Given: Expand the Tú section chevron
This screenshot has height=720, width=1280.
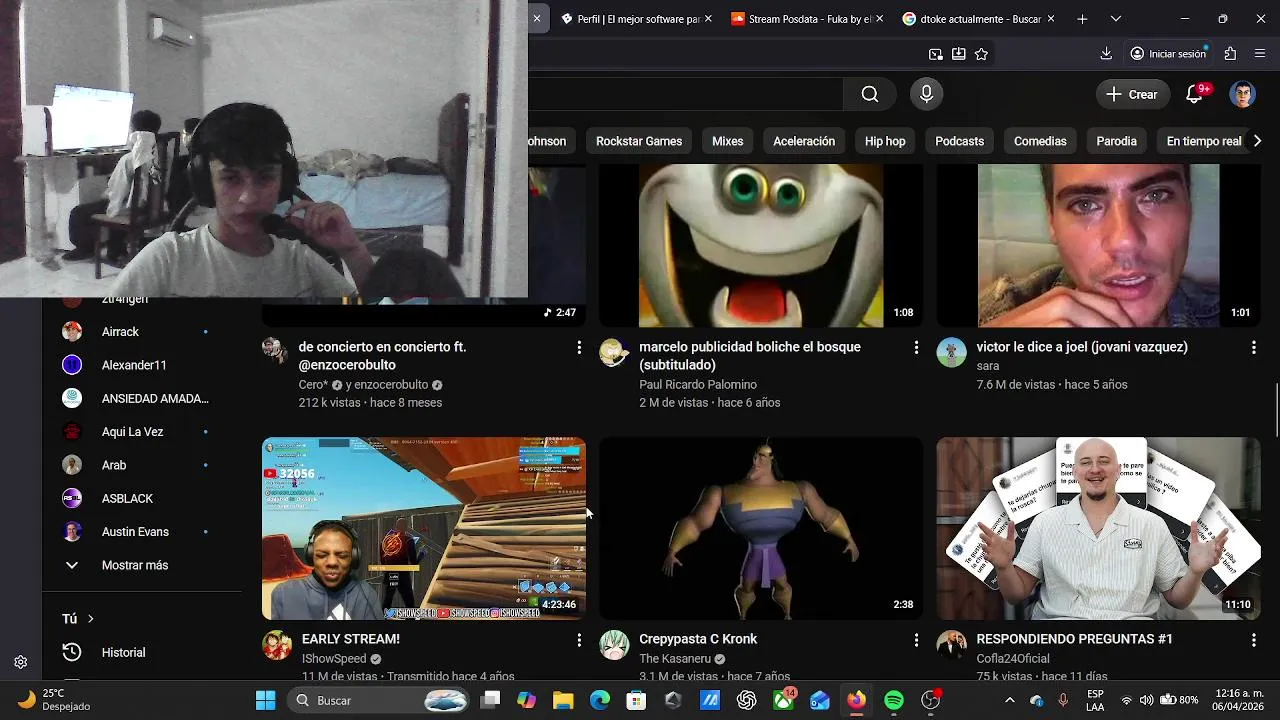Looking at the screenshot, I should pos(90,619).
